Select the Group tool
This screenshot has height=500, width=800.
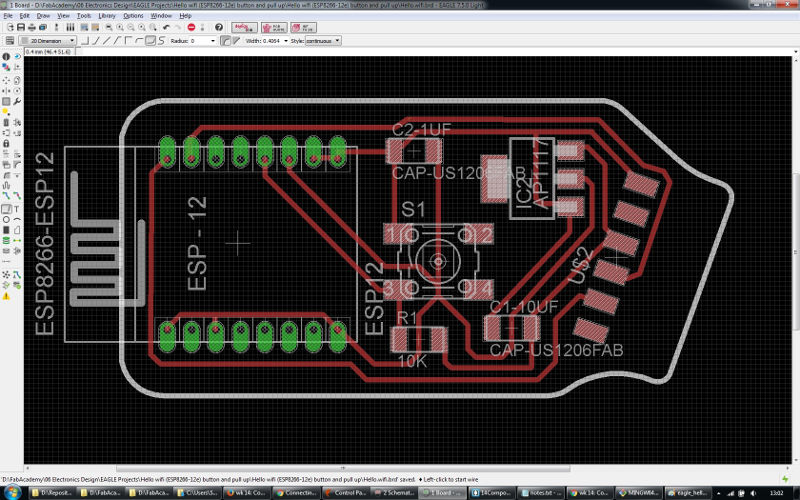pos(6,102)
